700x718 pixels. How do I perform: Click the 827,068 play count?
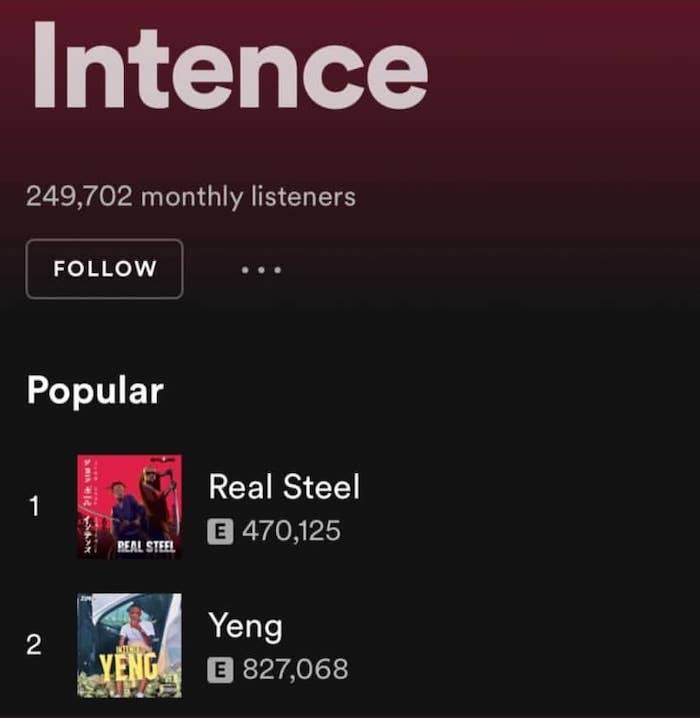click(x=295, y=669)
